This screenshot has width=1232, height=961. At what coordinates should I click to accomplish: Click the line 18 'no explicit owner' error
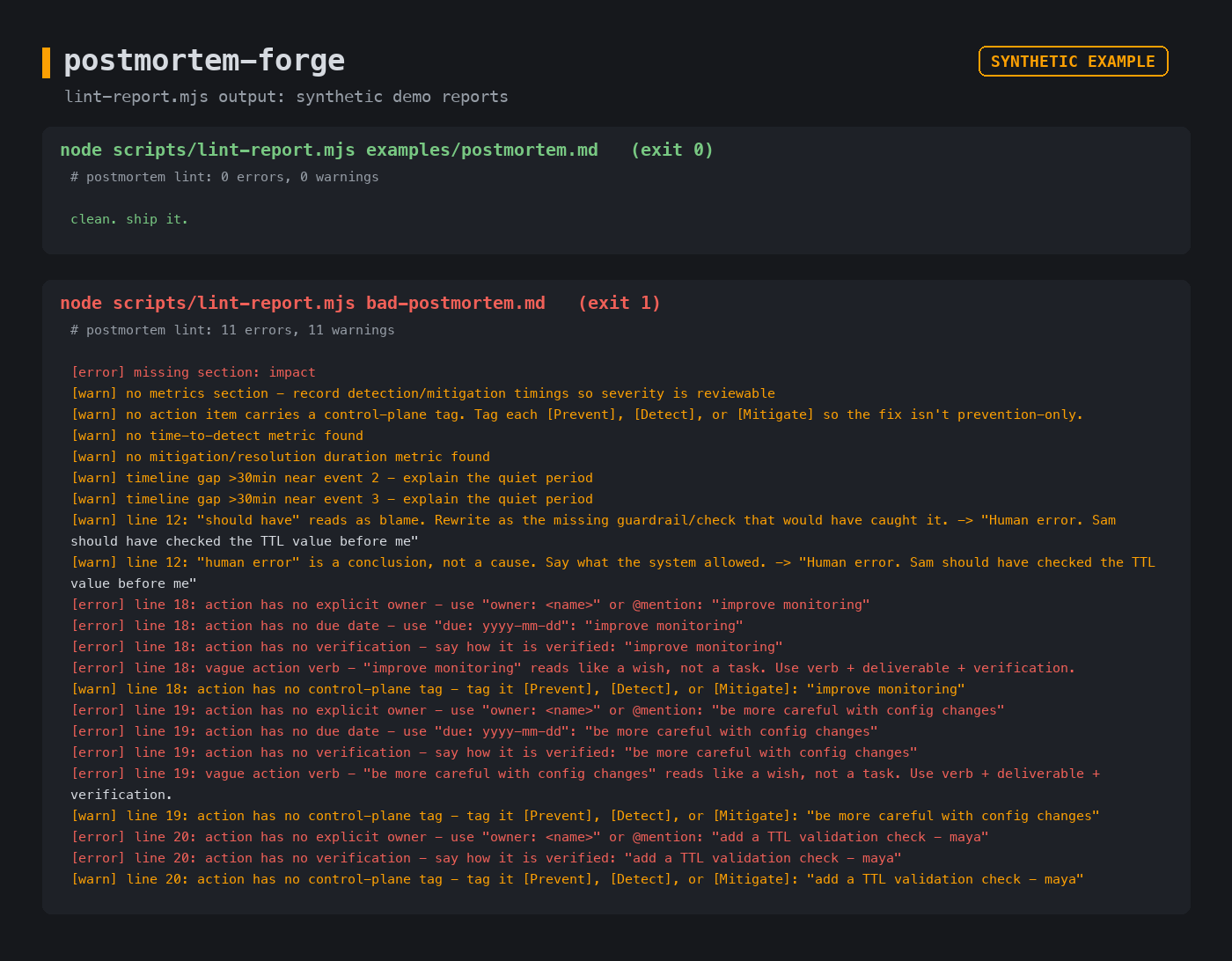tap(470, 605)
